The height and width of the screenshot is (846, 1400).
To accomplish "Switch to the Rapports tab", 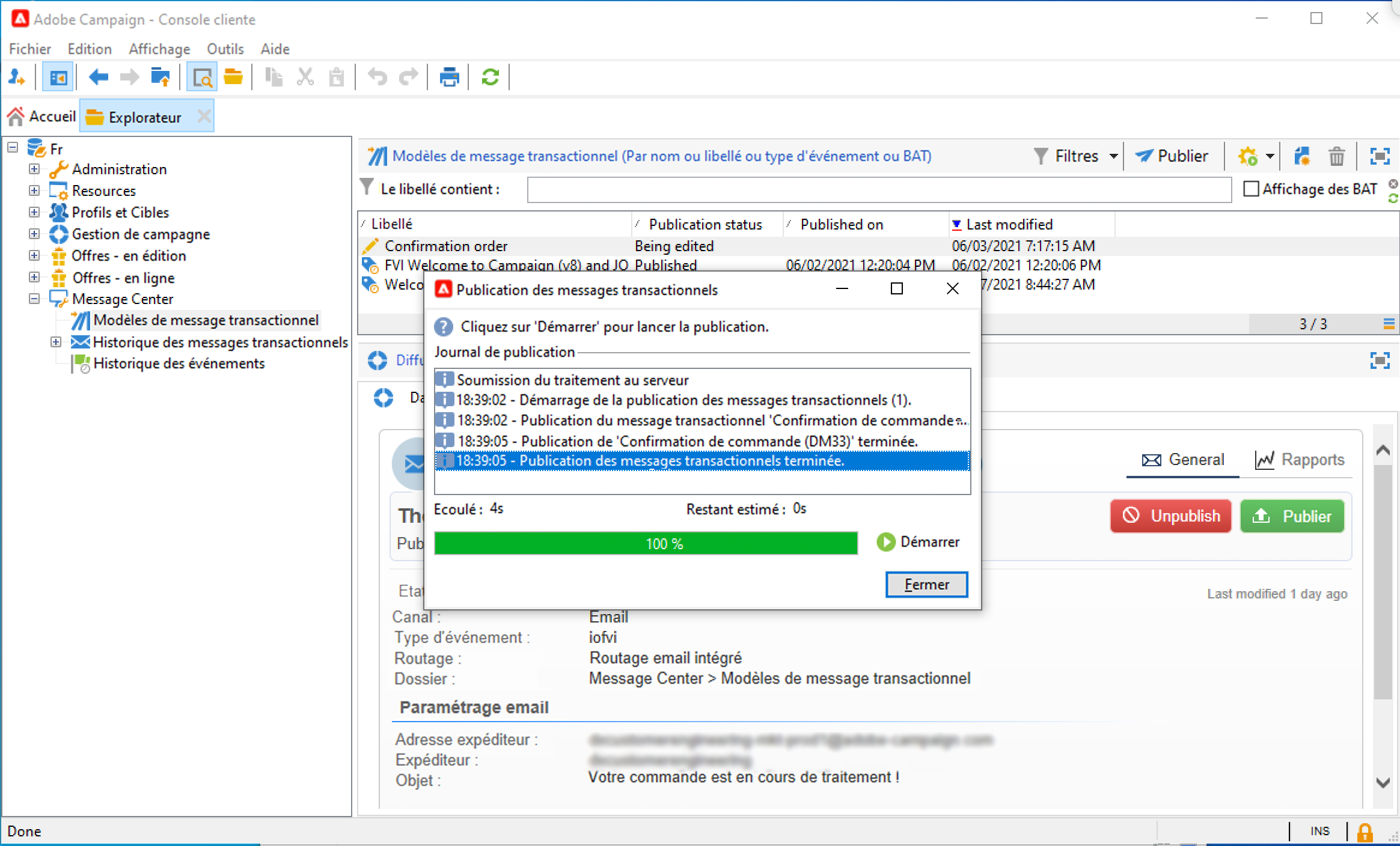I will tap(1300, 460).
